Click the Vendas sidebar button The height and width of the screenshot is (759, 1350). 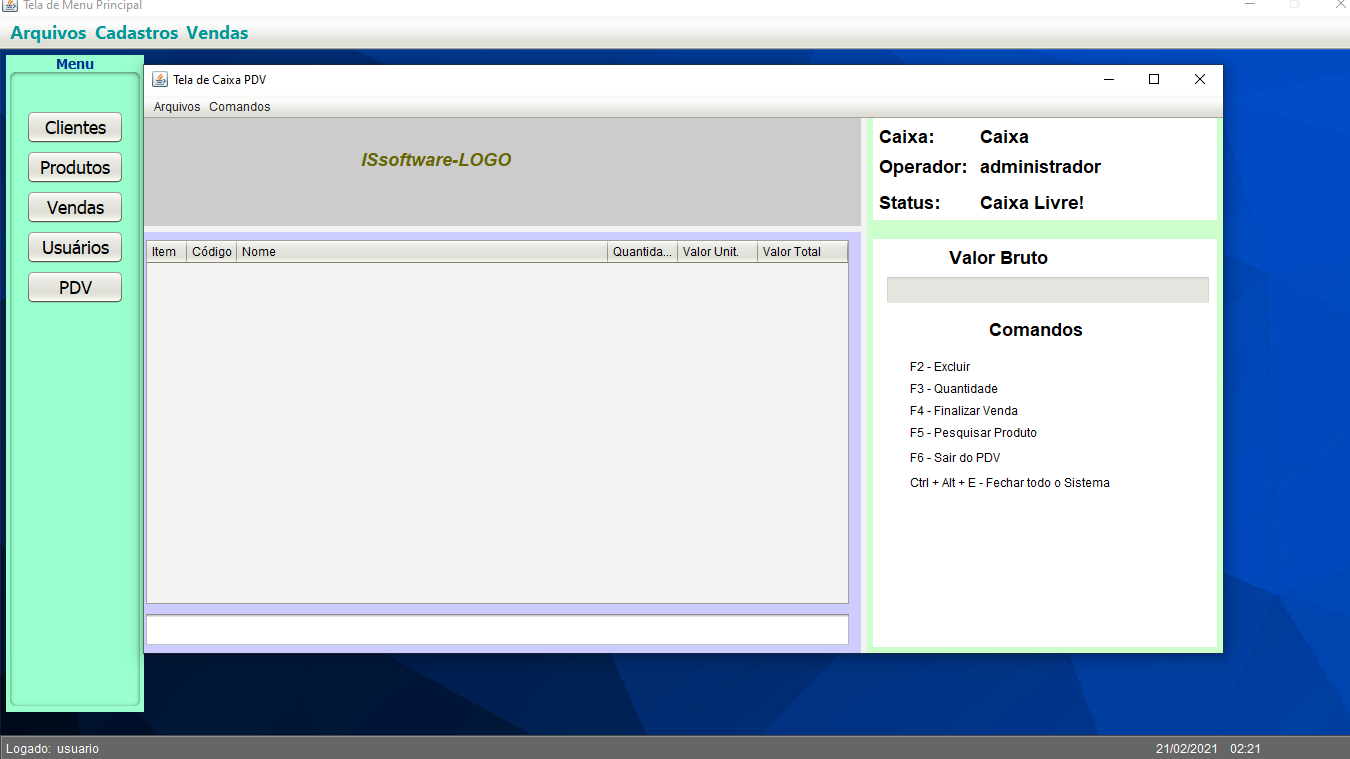pyautogui.click(x=75, y=207)
